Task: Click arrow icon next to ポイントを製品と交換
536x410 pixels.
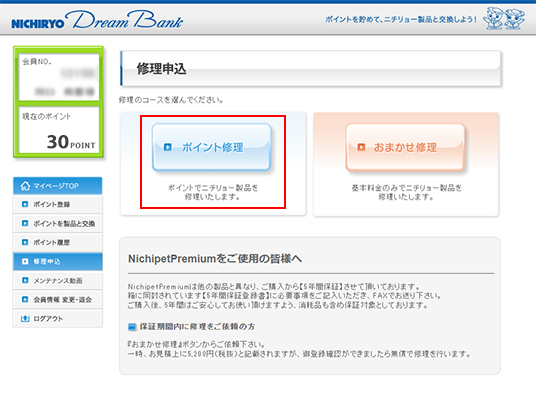Action: [25, 223]
